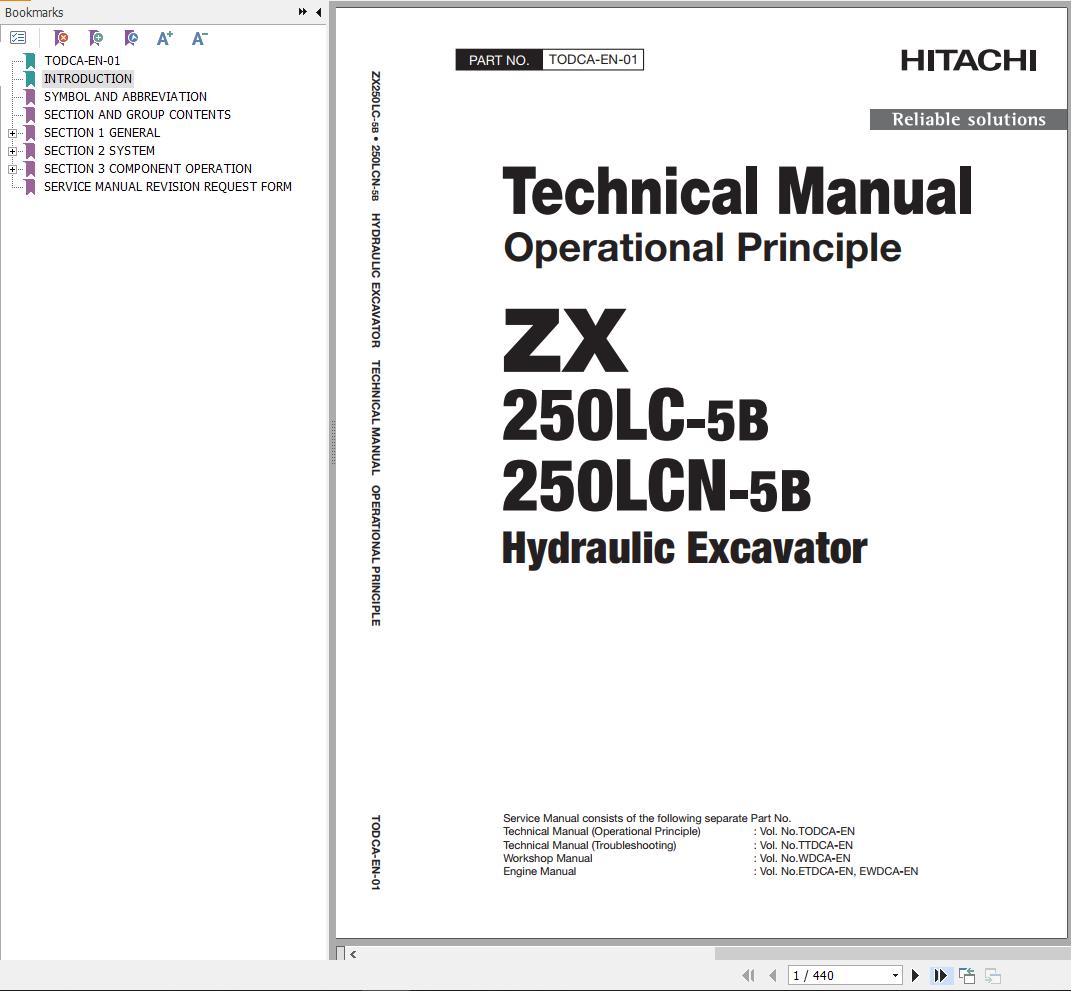Click the teal bookmark icon beside TODCA-EN-01
Screen dimensions: 1071x991
(30, 61)
